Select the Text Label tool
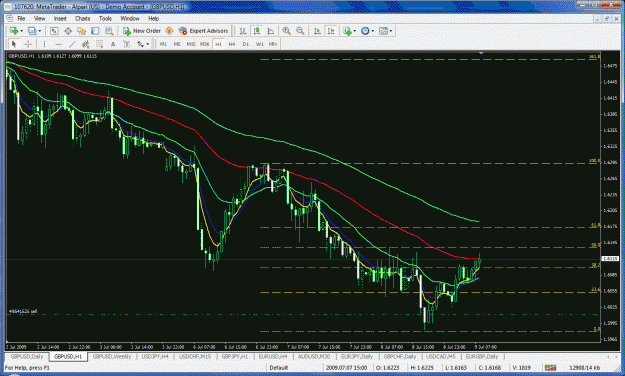The width and height of the screenshot is (625, 376). click(127, 44)
